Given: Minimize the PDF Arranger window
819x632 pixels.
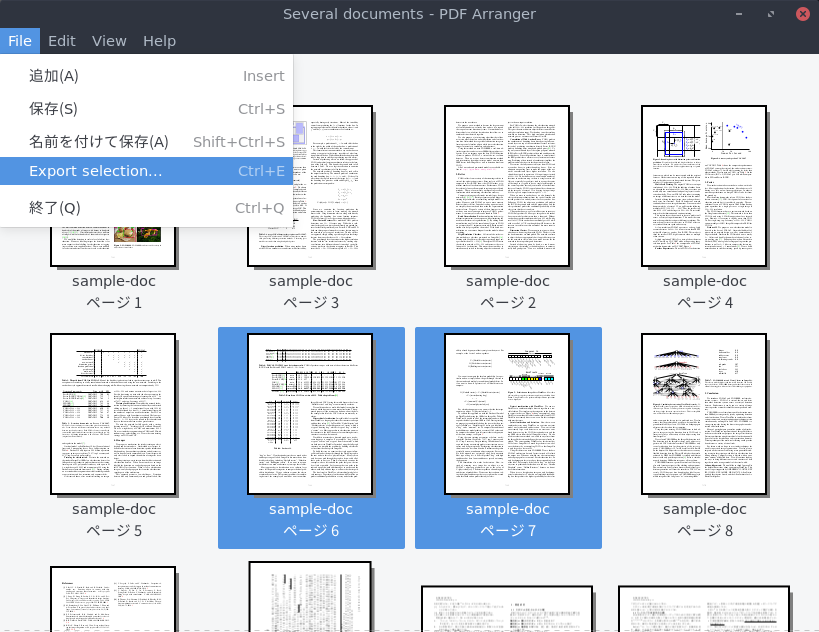Looking at the screenshot, I should (738, 14).
